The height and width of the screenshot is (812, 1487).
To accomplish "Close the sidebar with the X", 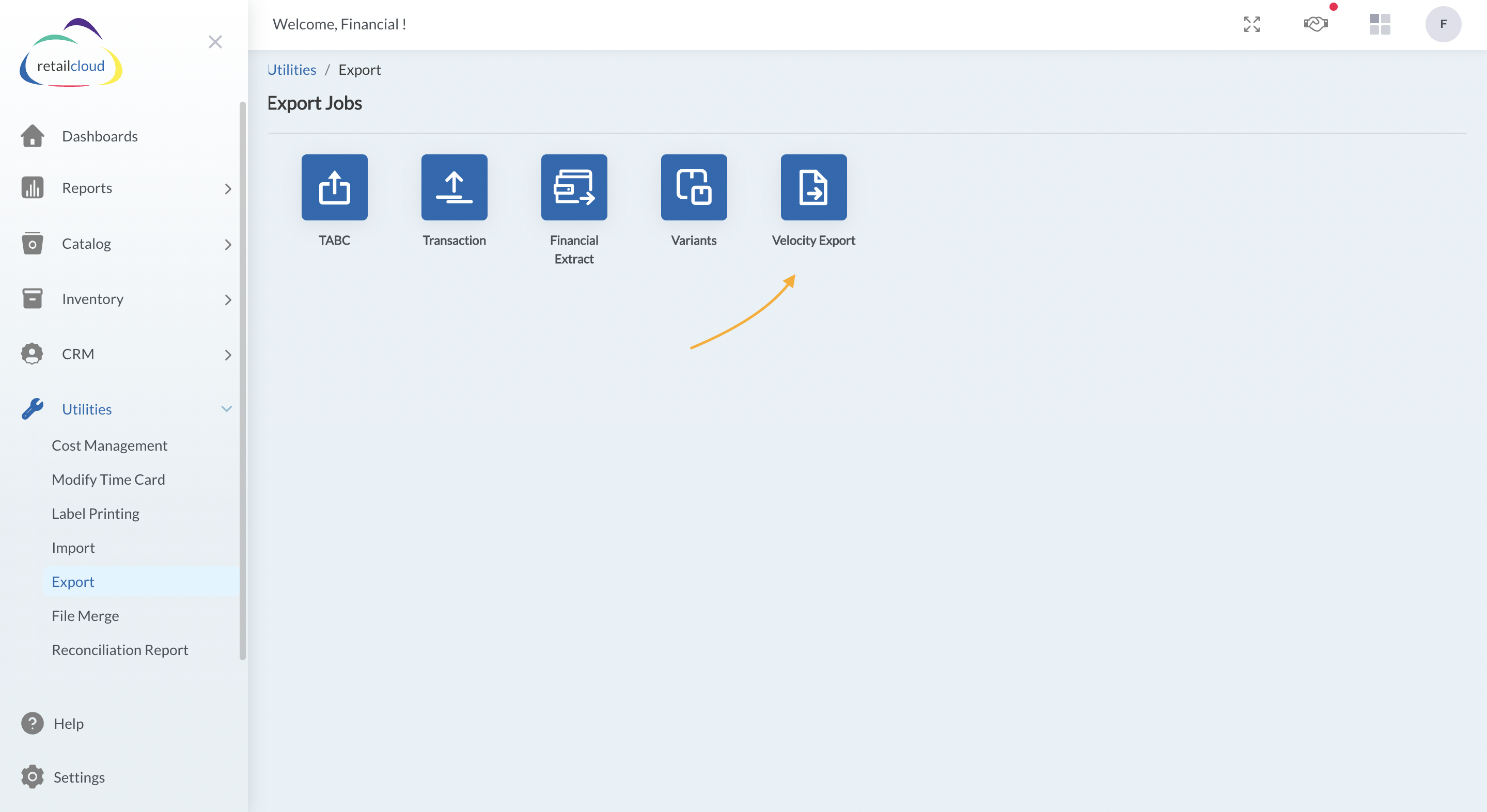I will (x=215, y=41).
